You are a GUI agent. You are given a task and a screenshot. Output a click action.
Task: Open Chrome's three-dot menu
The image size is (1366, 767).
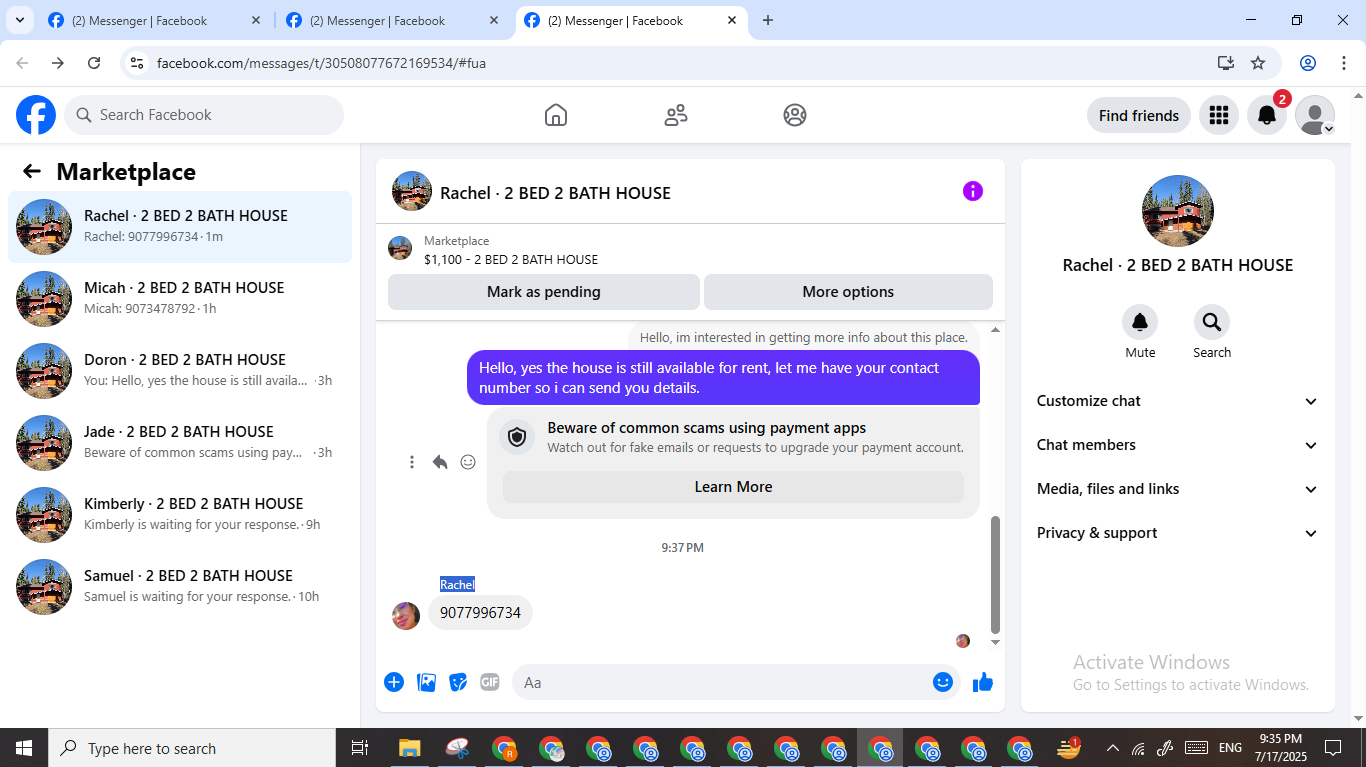click(x=1344, y=63)
